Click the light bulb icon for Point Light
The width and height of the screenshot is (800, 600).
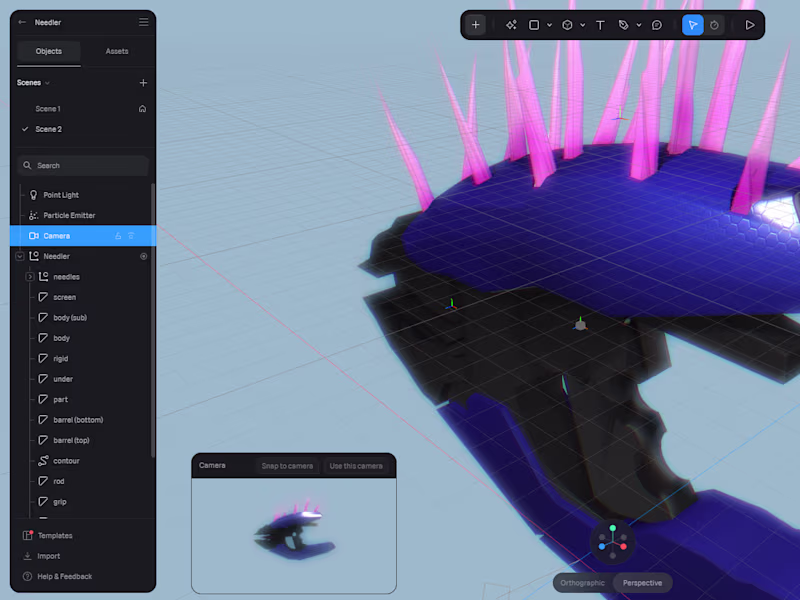[34, 195]
